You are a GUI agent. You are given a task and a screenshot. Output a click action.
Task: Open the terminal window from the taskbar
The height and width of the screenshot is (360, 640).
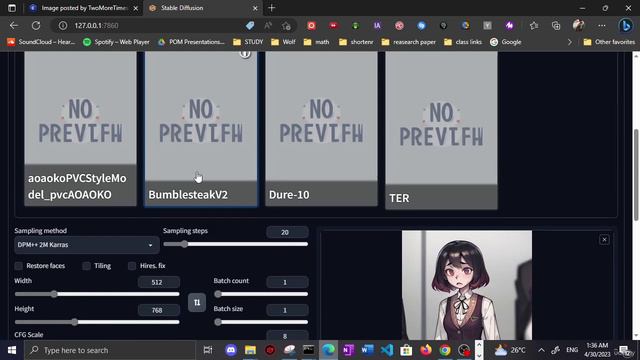click(309, 350)
